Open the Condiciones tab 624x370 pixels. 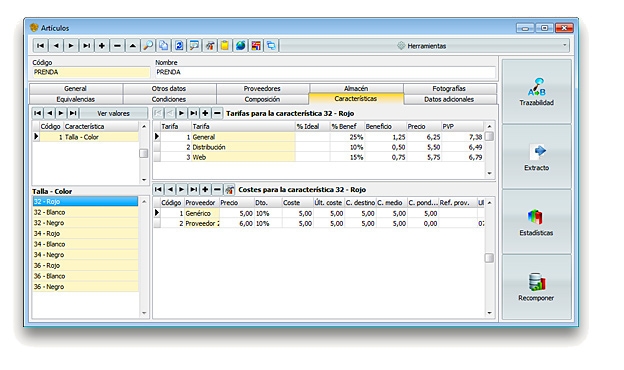tap(169, 99)
